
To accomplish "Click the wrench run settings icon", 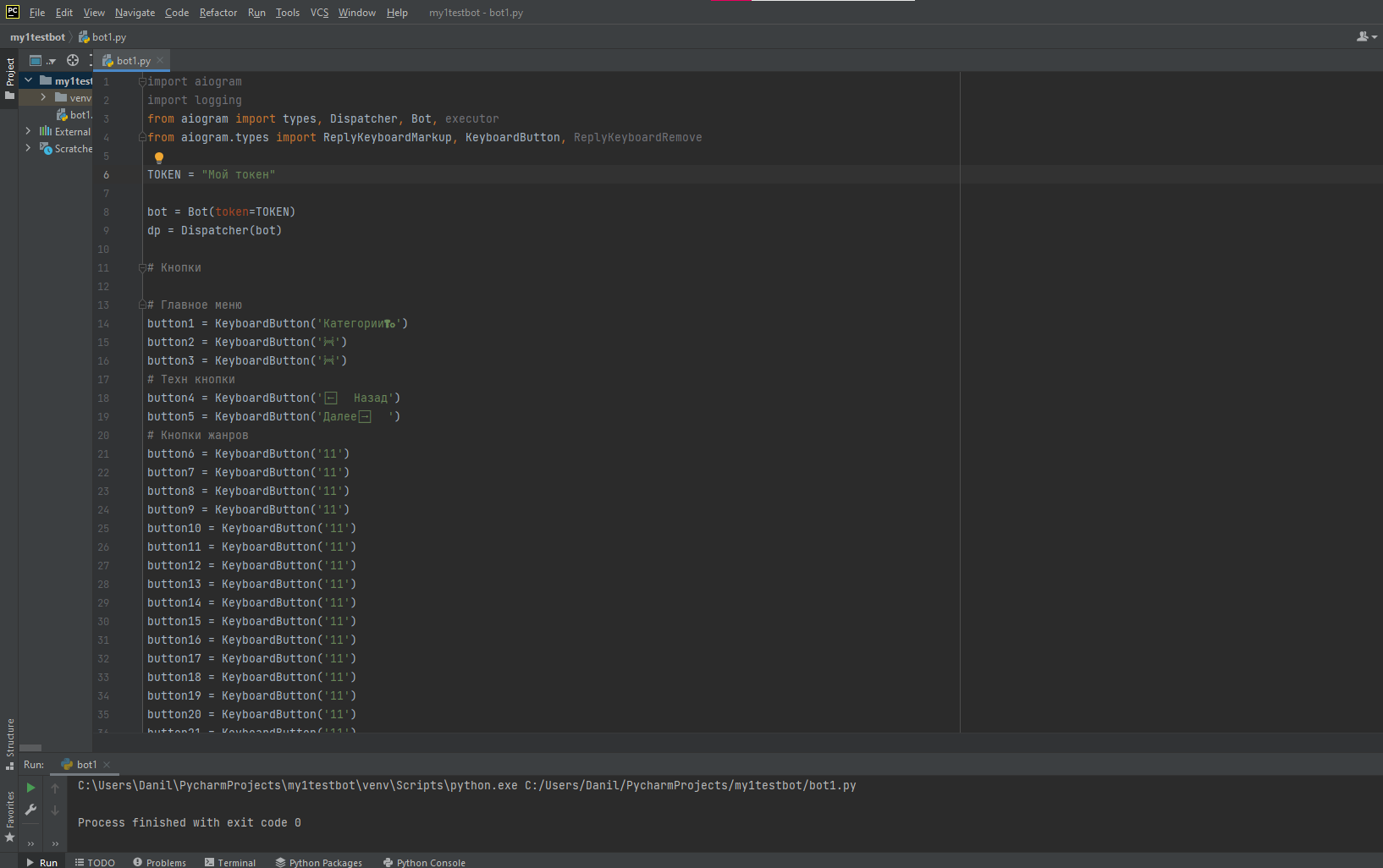I will [30, 810].
